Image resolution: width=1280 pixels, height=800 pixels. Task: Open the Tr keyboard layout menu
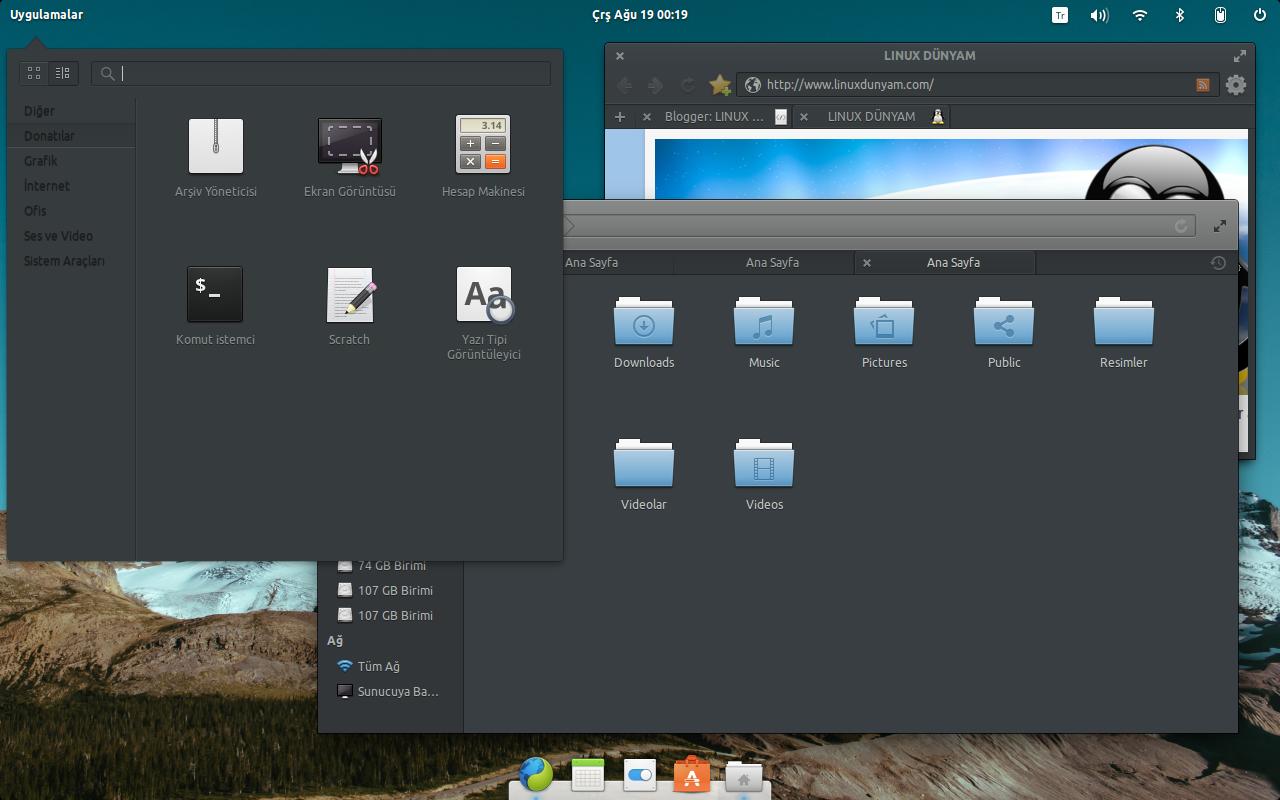[1058, 15]
